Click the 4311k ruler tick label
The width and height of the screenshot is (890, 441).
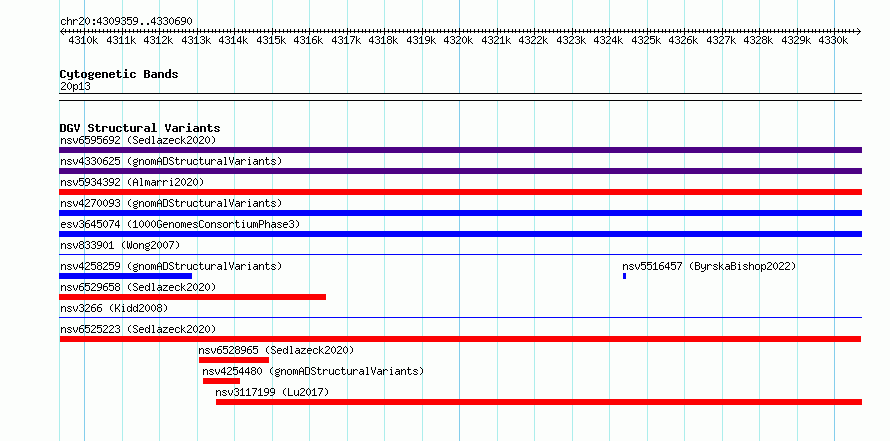click(x=121, y=40)
